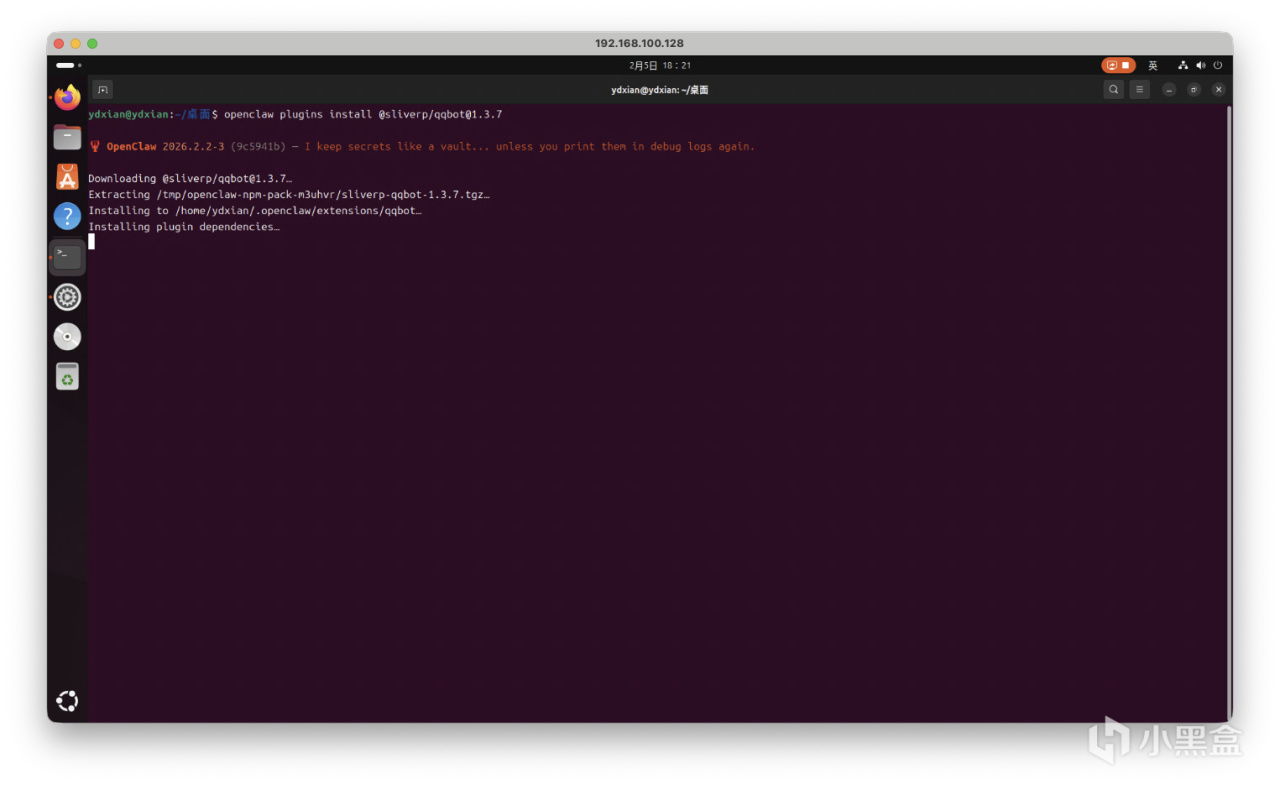Screen dimensions: 1280x785
Task: Click the terminal prompt ydxian@ydxian
Action: (129, 115)
